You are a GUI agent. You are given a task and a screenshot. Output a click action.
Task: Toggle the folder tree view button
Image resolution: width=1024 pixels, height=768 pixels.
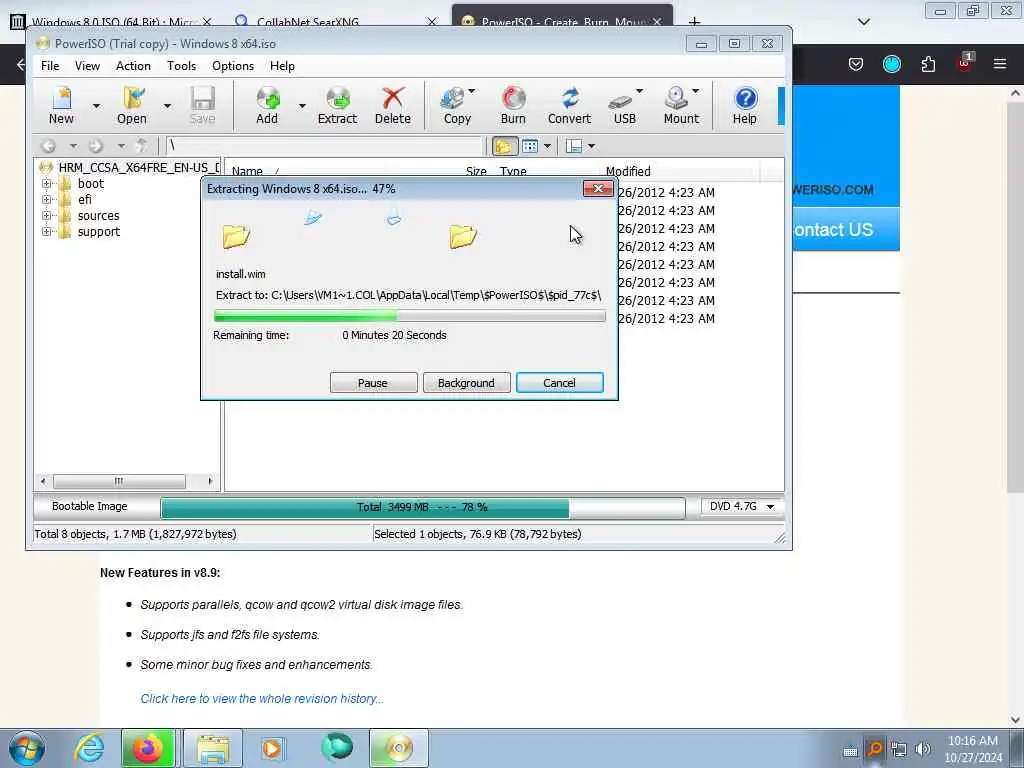click(504, 146)
